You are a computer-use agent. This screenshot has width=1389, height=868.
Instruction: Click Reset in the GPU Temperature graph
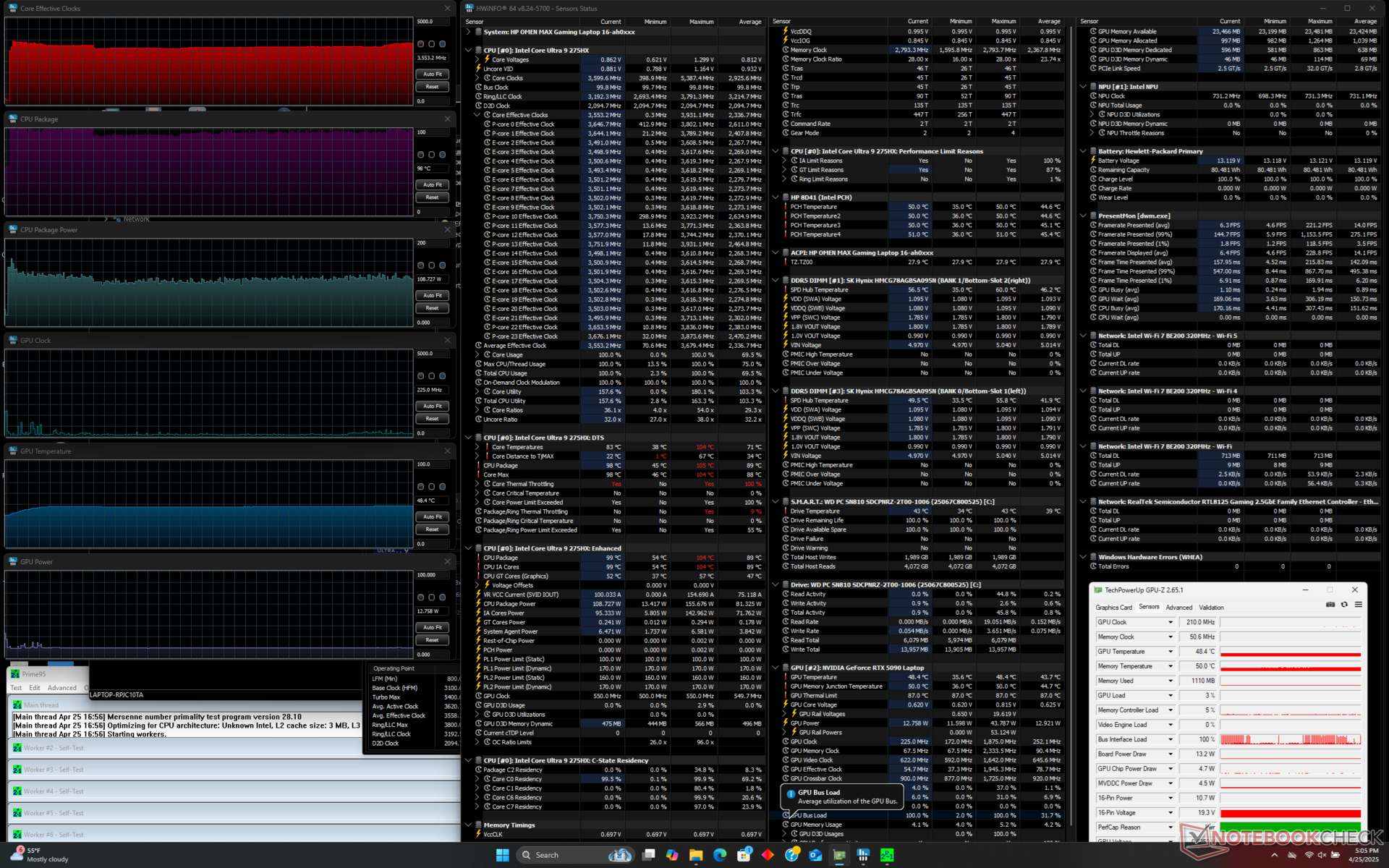[x=433, y=529]
